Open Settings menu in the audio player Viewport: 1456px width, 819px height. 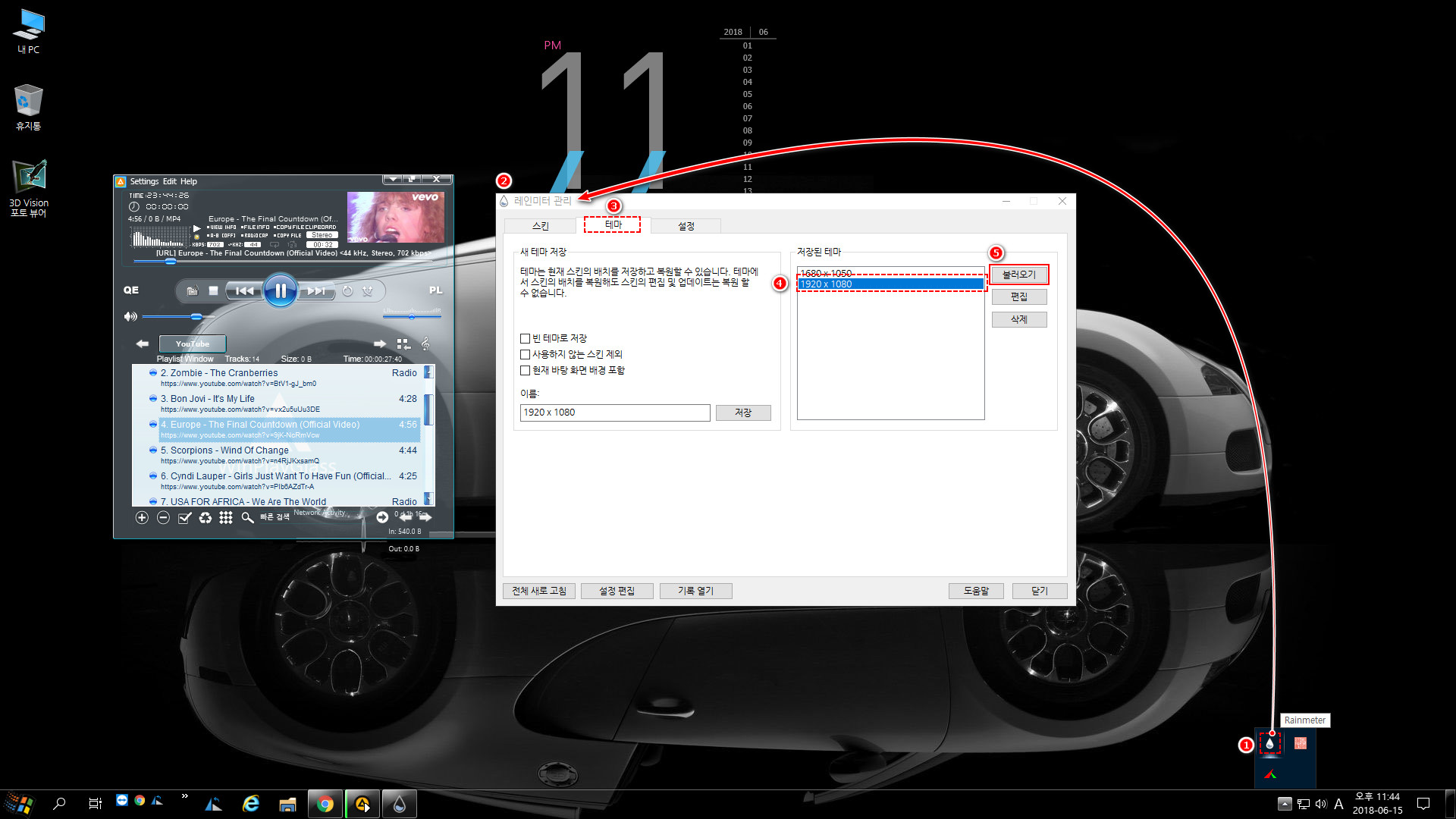144,181
